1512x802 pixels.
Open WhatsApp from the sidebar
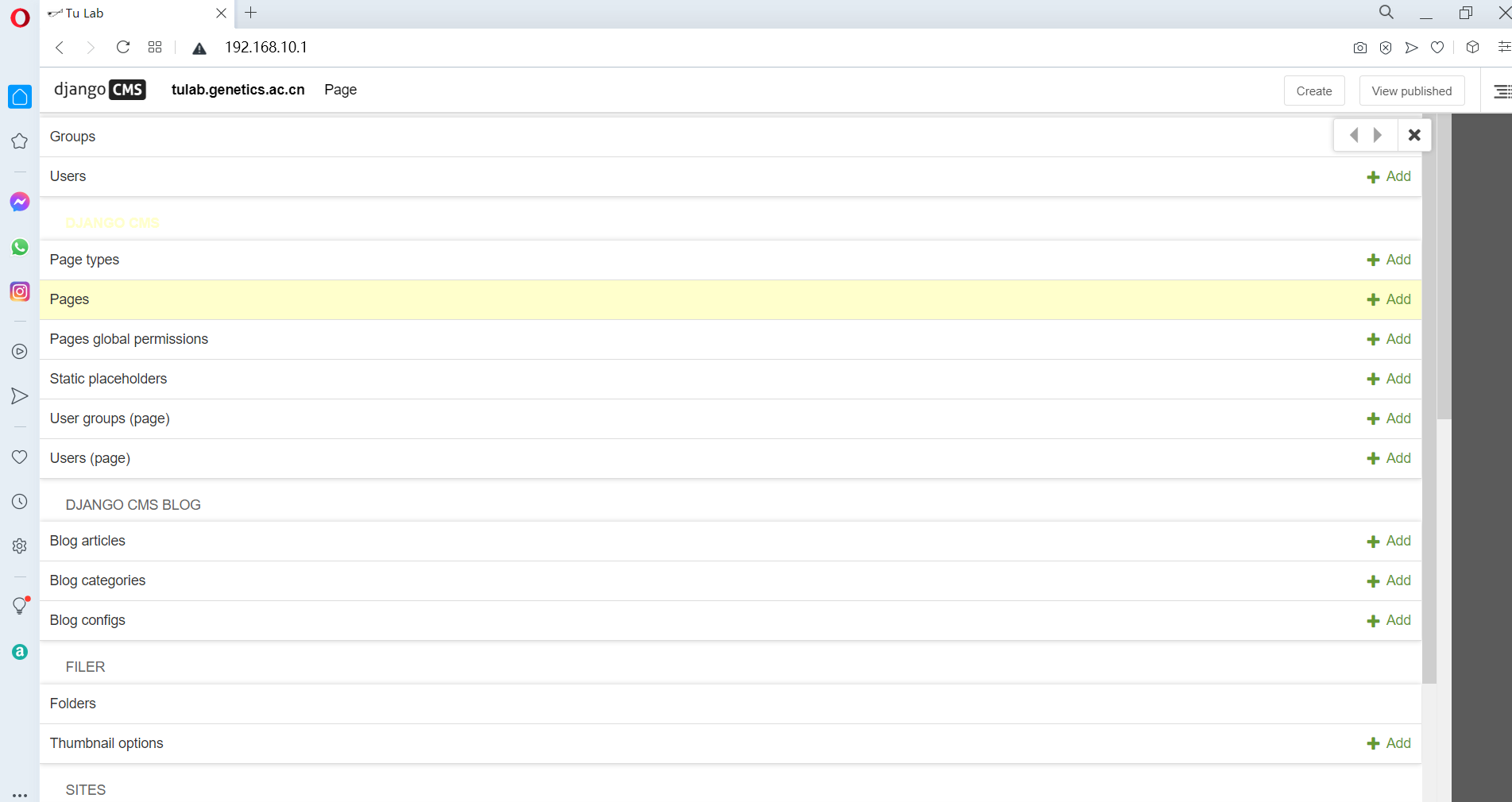[x=19, y=247]
